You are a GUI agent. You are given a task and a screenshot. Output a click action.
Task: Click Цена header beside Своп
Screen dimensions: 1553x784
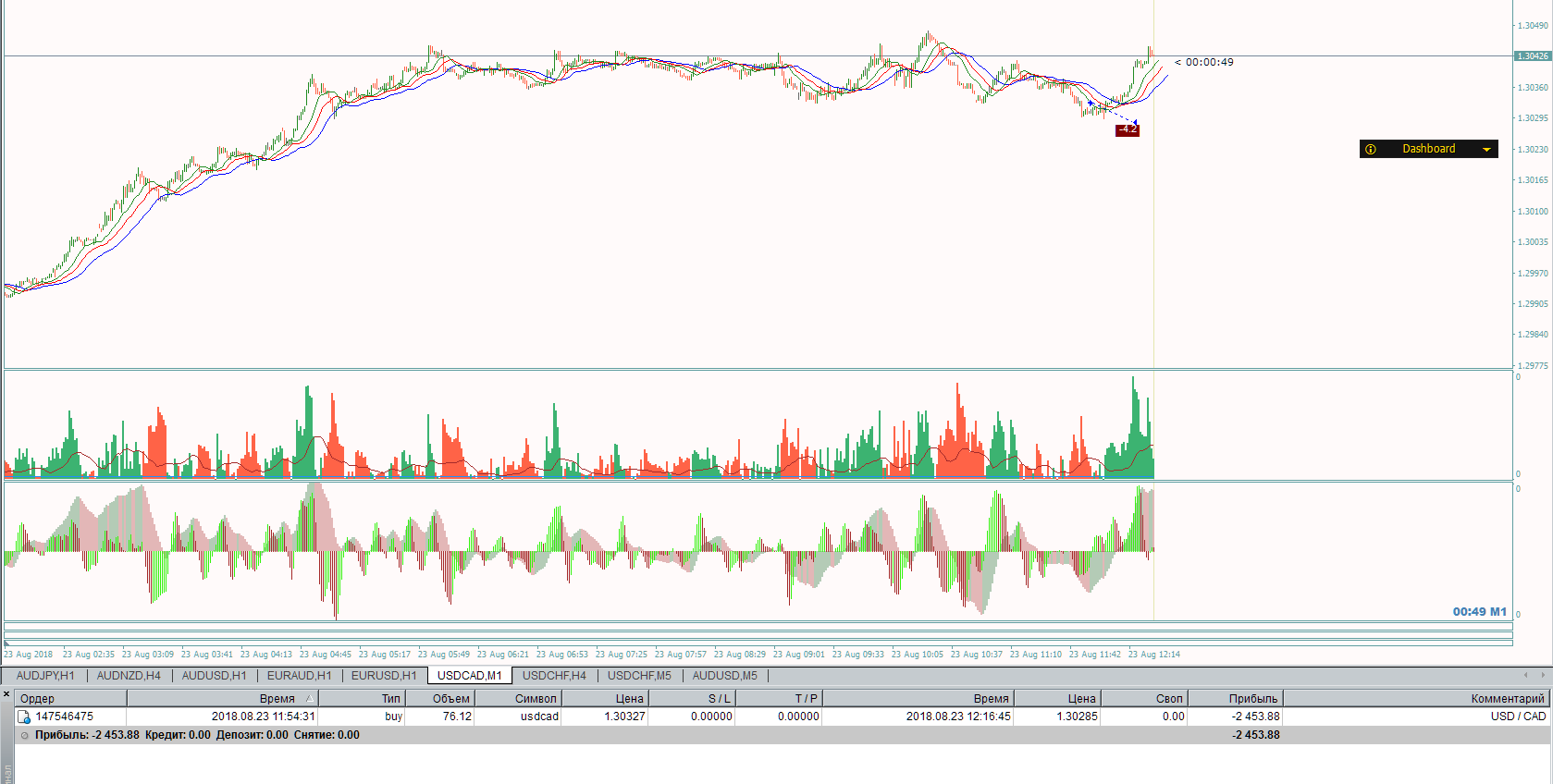[x=1057, y=698]
